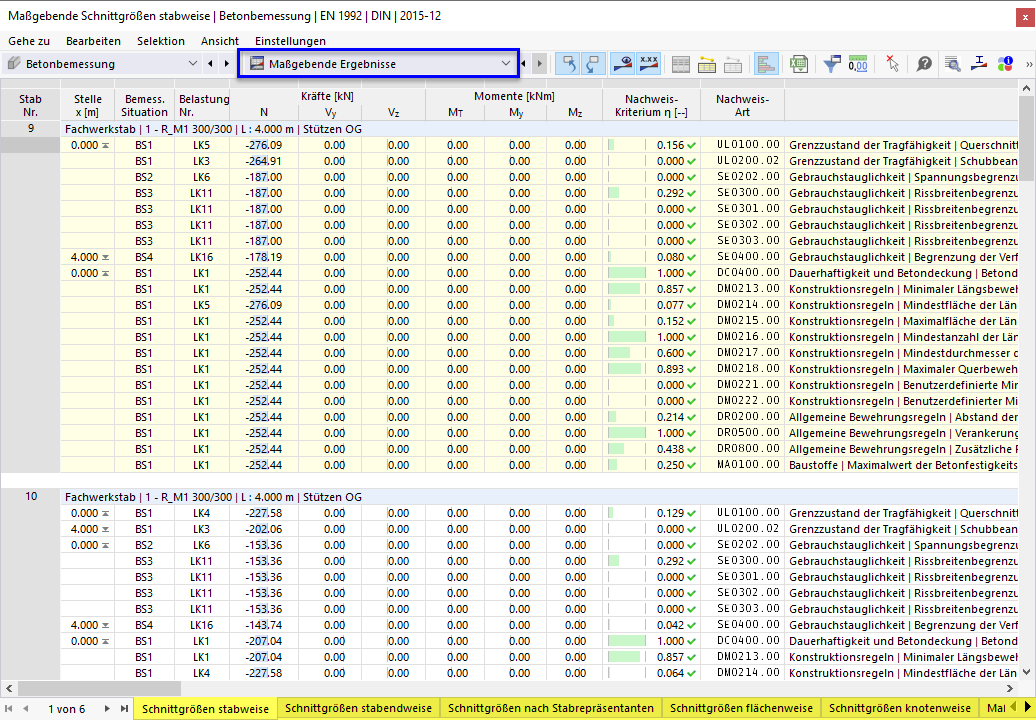The height and width of the screenshot is (720, 1036).
Task: Click the grayed-out table with connector icon
Action: pos(733,64)
